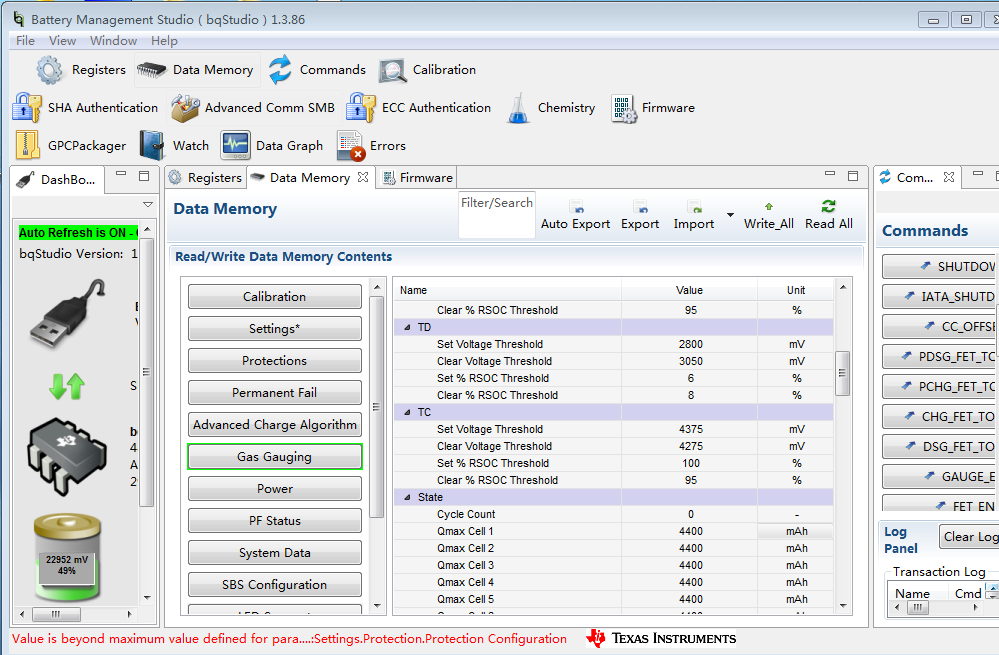Switch to the Registers tab
Image resolution: width=999 pixels, height=655 pixels.
pos(205,178)
